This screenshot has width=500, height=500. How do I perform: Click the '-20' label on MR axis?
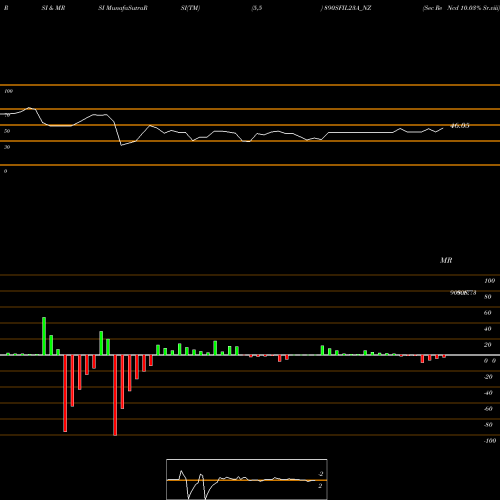[x=488, y=377]
